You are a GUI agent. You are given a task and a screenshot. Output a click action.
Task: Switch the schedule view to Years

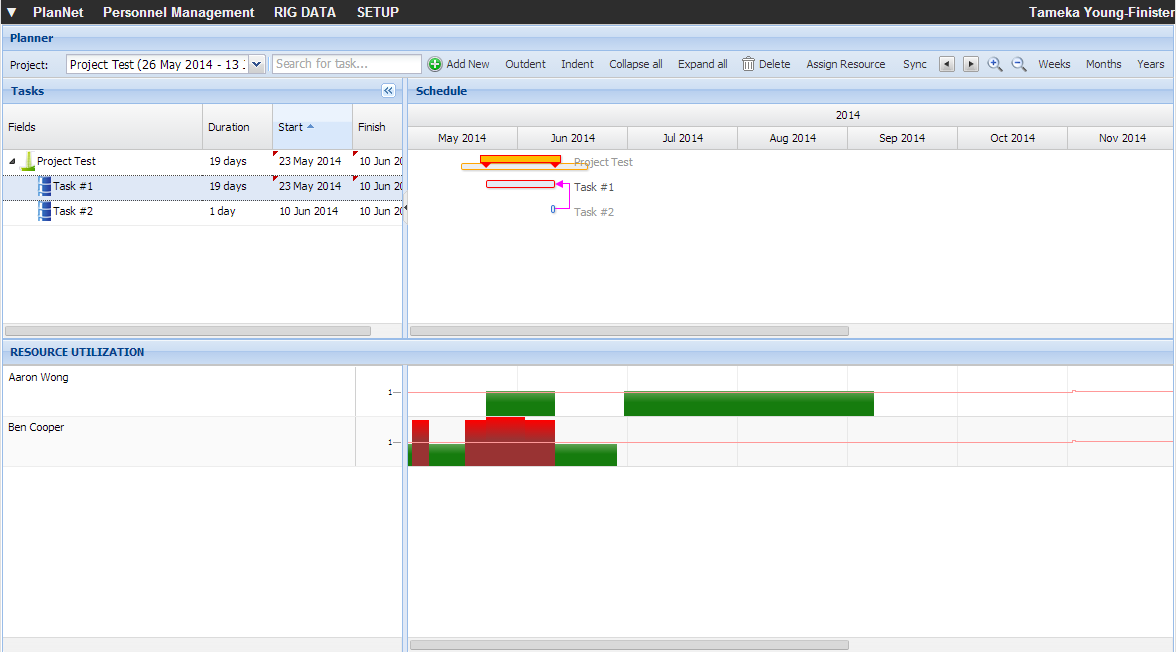(1150, 64)
